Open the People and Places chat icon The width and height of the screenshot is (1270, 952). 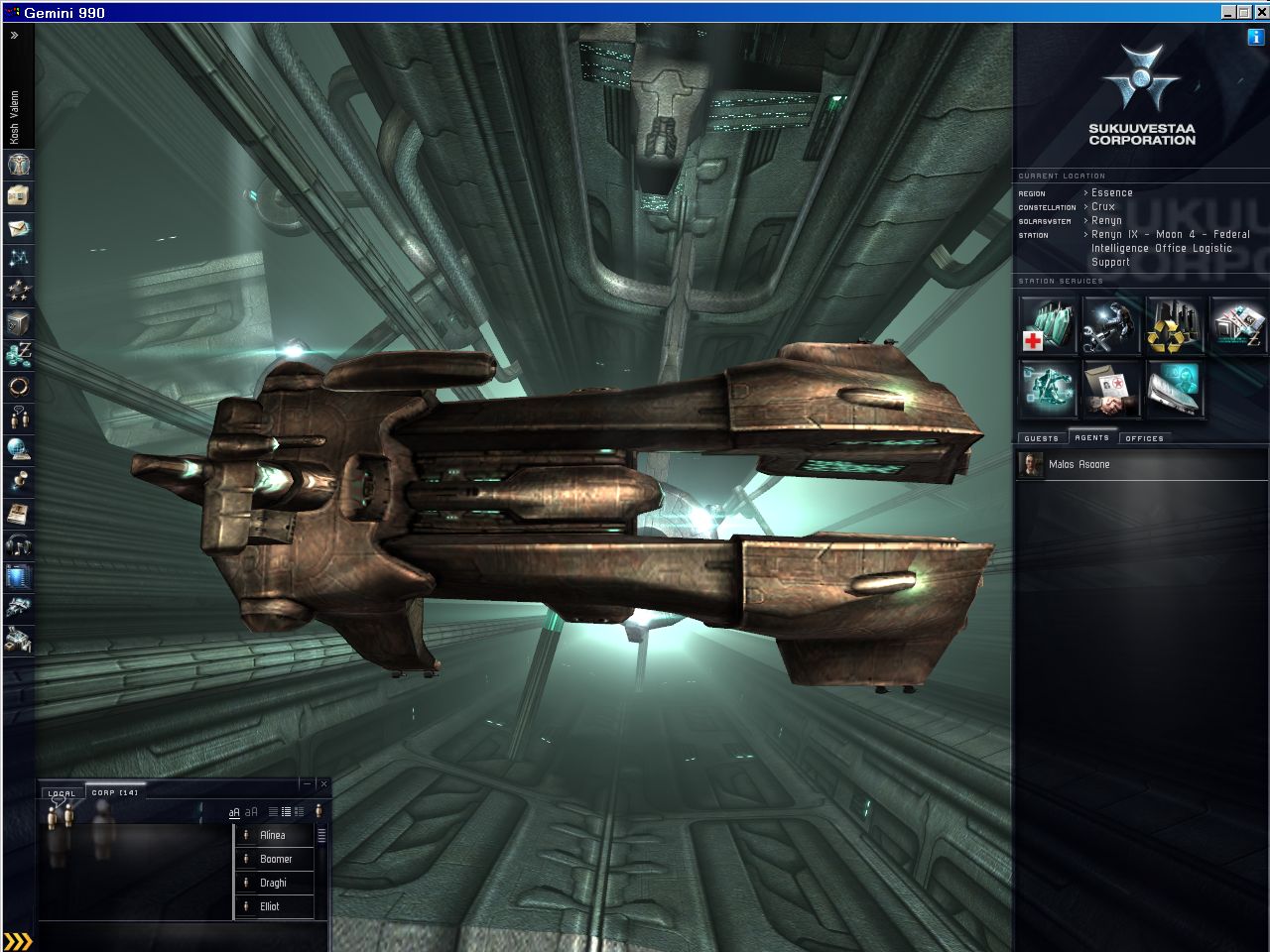(18, 417)
